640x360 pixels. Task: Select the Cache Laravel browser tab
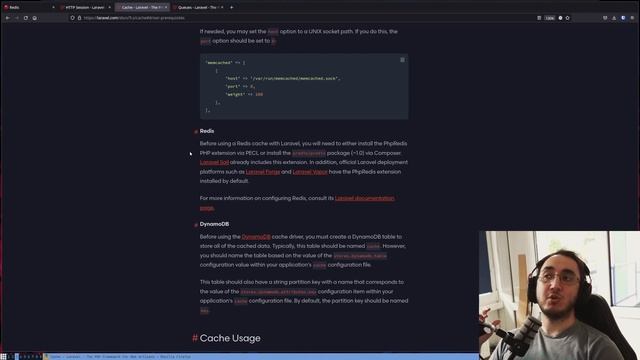[x=141, y=7]
